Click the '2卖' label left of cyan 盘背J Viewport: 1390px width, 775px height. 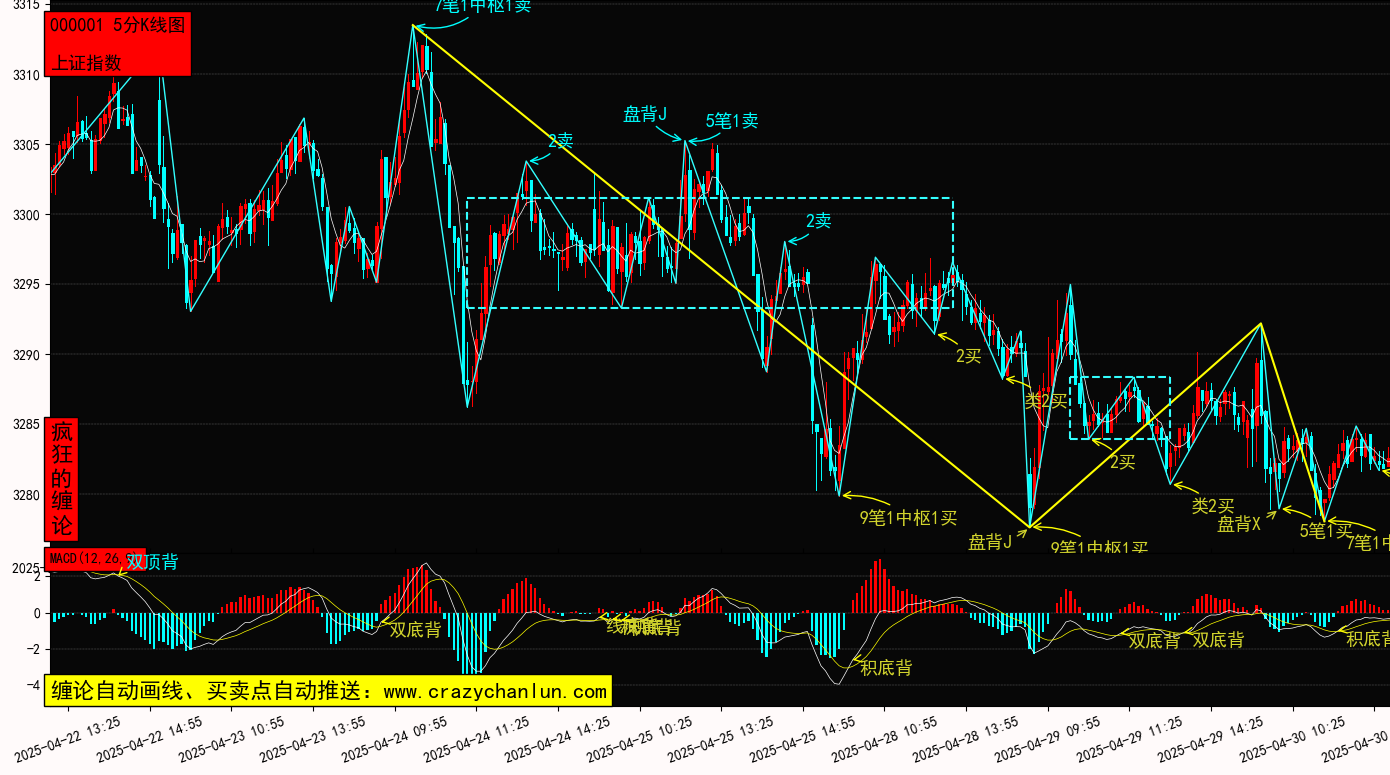(560, 141)
